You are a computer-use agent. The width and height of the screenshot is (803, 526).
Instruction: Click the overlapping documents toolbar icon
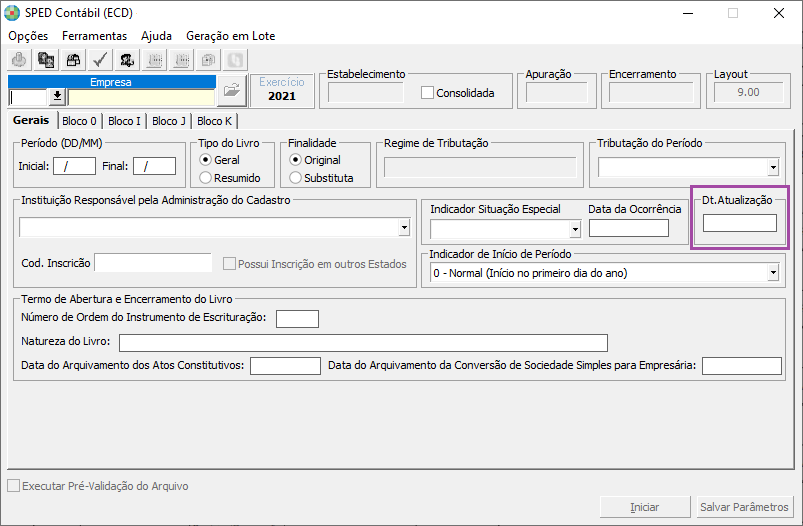click(x=46, y=60)
